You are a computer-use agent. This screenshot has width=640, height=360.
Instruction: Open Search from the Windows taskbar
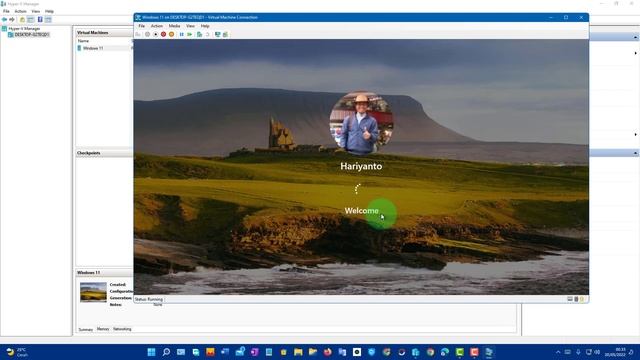pyautogui.click(x=166, y=352)
